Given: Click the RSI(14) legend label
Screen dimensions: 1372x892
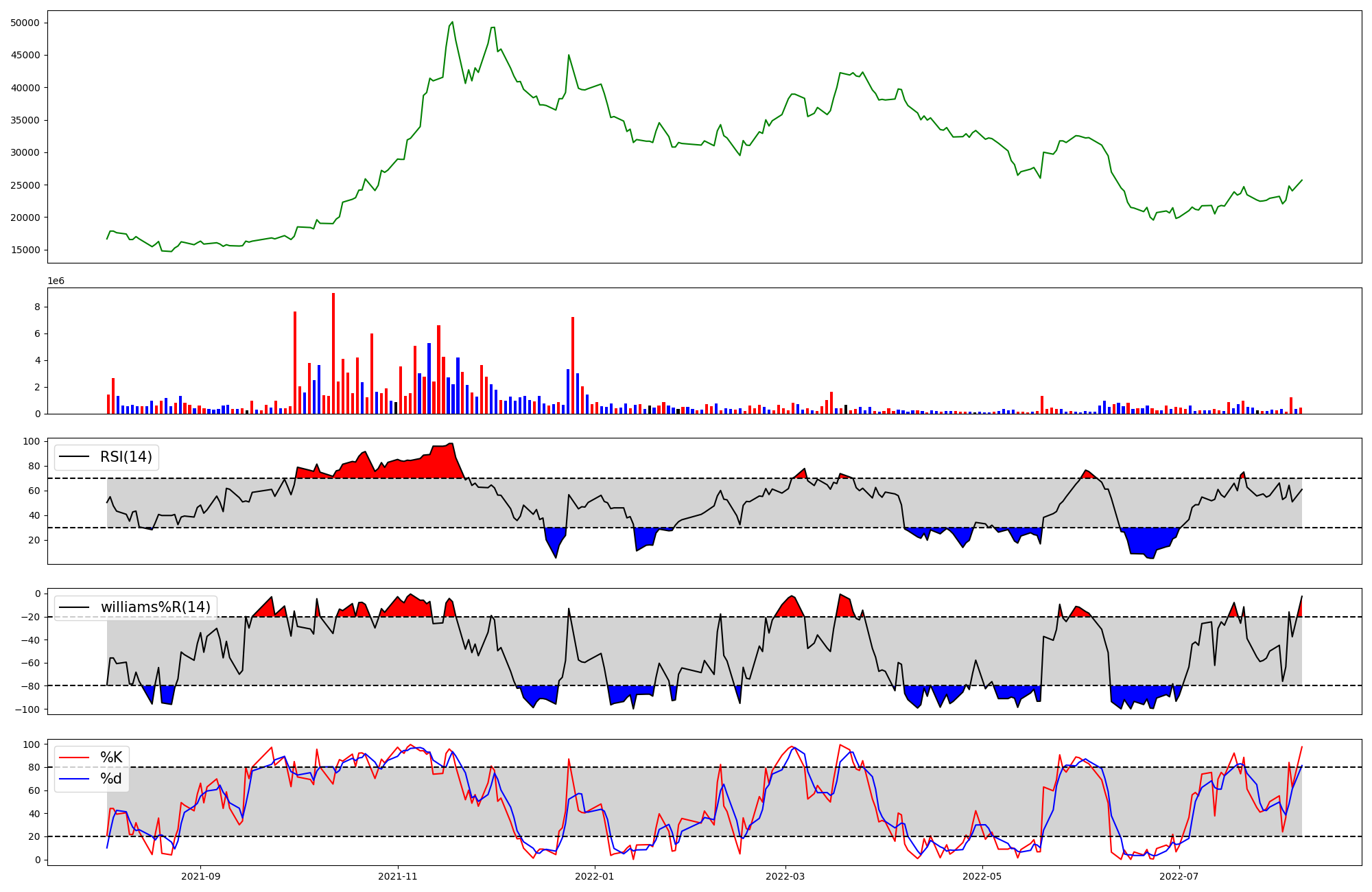Looking at the screenshot, I should pos(126,457).
